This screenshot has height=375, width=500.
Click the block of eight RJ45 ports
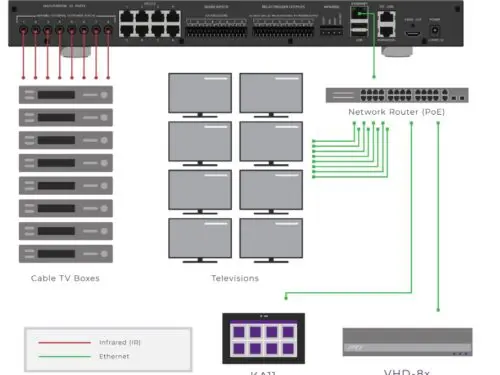[x=150, y=23]
